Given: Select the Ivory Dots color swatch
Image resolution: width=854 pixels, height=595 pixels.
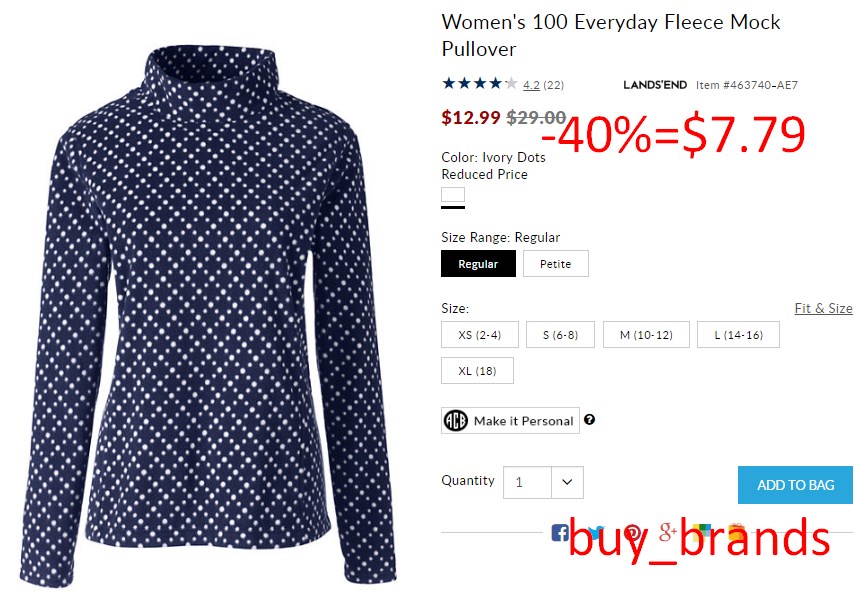Looking at the screenshot, I should pyautogui.click(x=453, y=195).
